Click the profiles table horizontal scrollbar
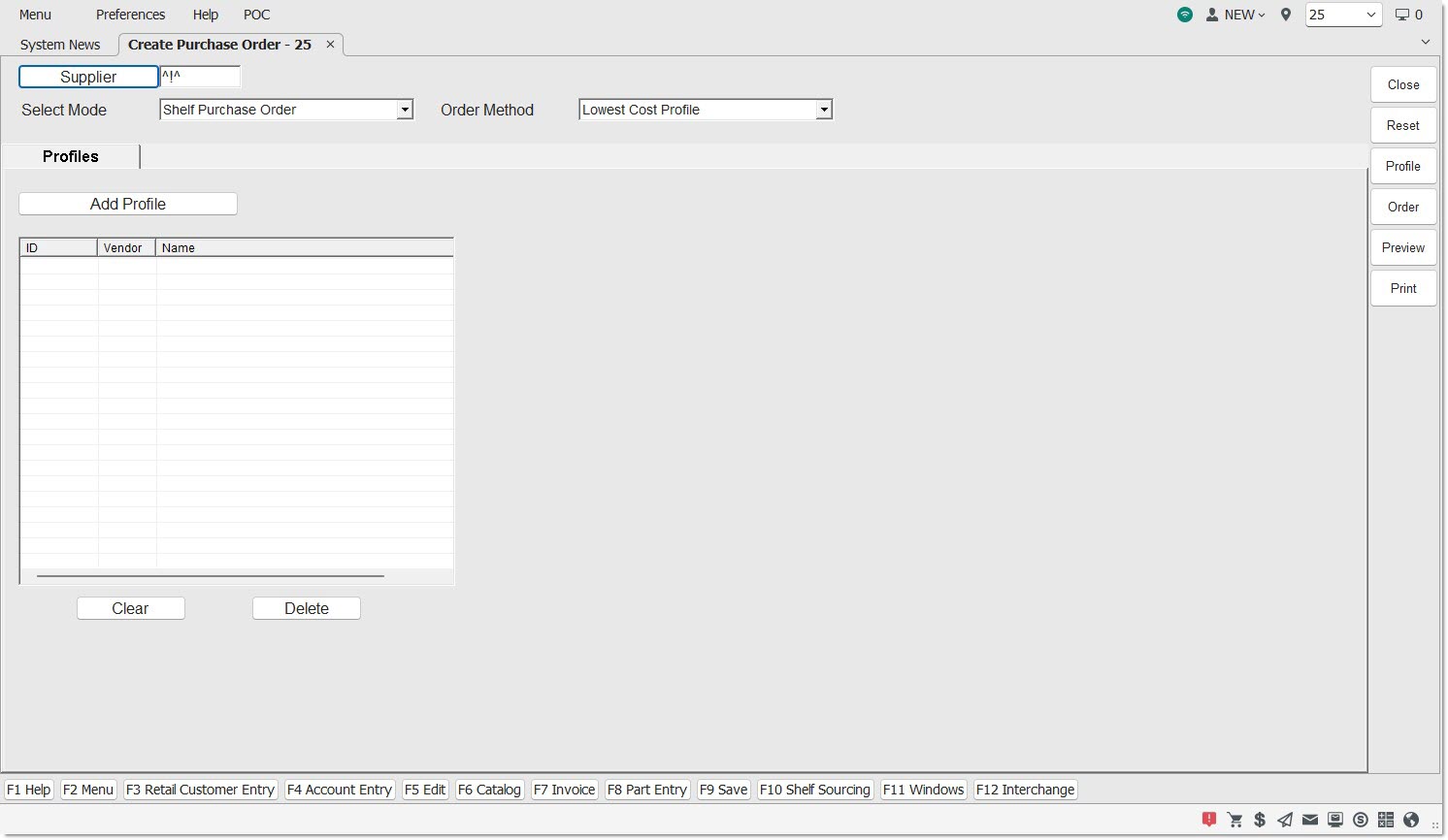This screenshot has width=1448, height=840. [x=211, y=576]
